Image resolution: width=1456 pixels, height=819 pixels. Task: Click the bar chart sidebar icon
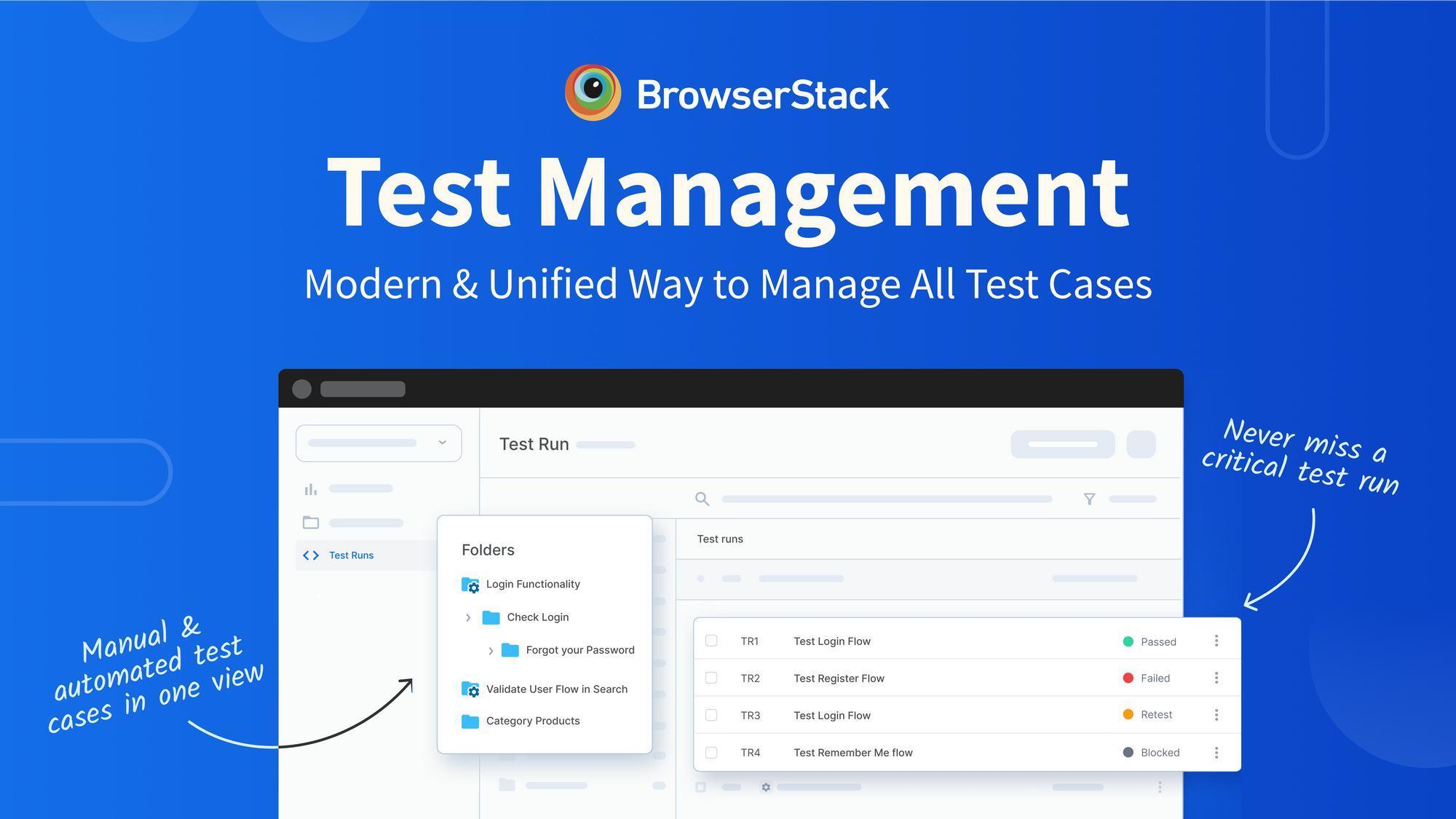click(311, 489)
